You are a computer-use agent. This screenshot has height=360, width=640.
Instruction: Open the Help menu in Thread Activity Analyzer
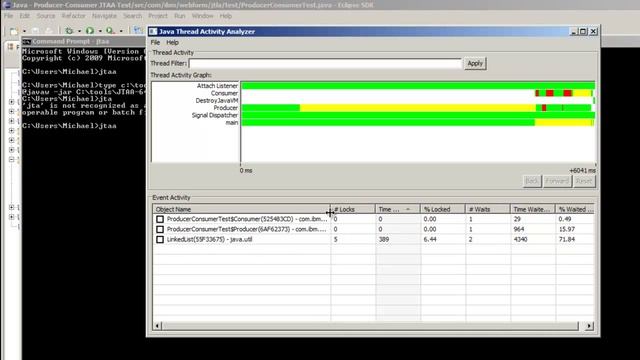click(x=172, y=42)
